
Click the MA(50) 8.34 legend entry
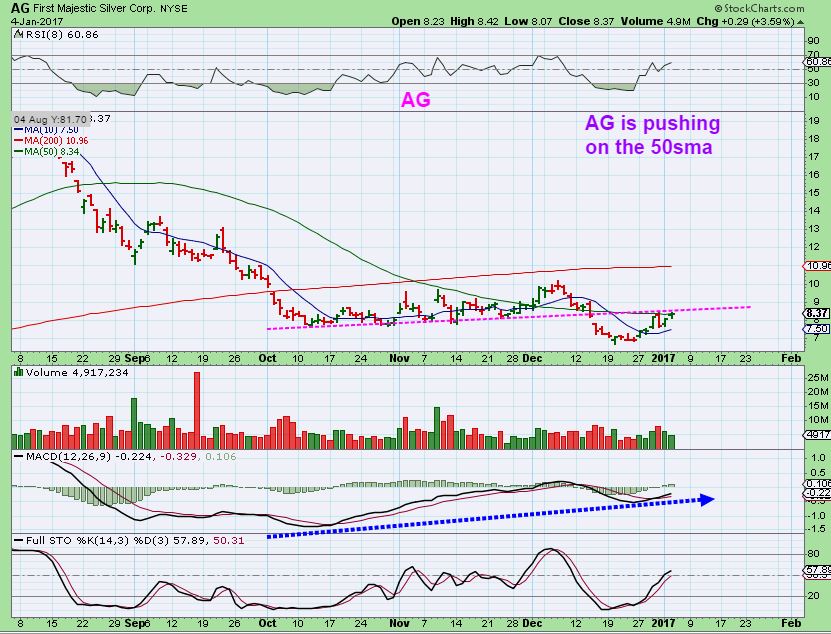46,152
